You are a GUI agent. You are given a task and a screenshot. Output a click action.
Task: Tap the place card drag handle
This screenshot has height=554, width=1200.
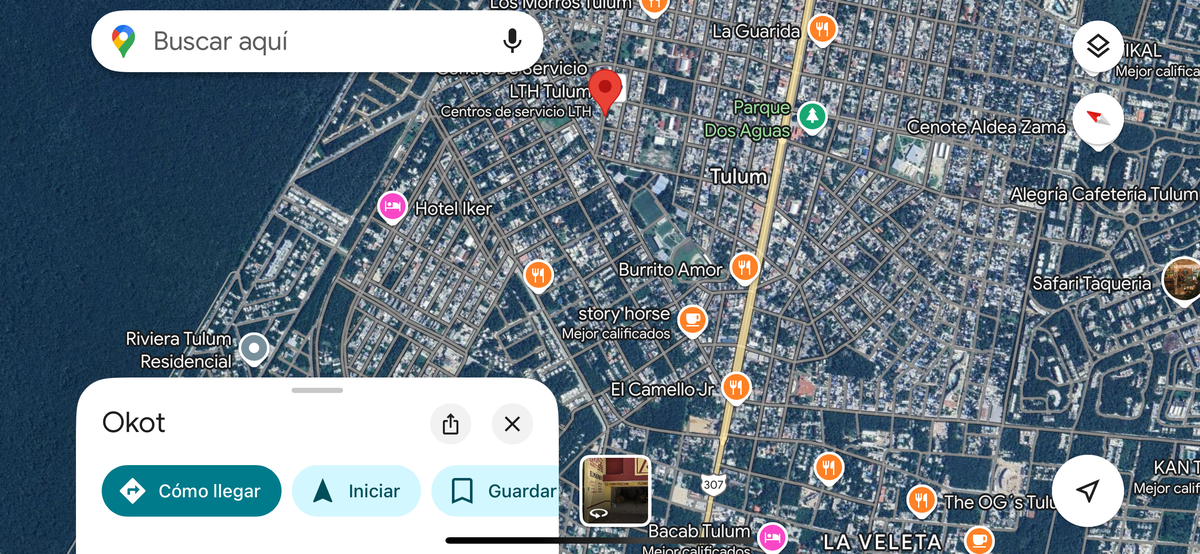click(317, 390)
